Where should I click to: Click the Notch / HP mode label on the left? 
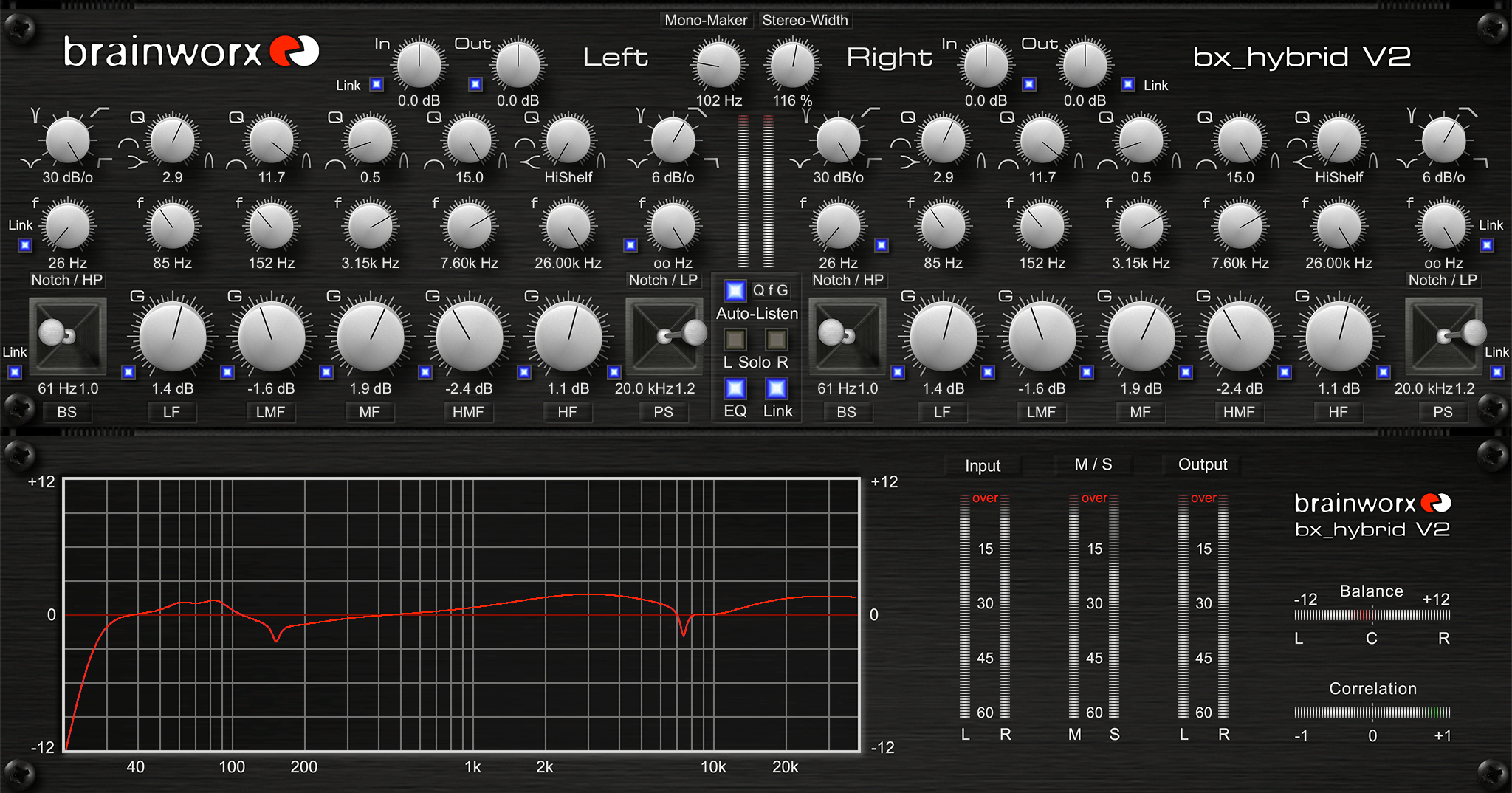click(67, 280)
